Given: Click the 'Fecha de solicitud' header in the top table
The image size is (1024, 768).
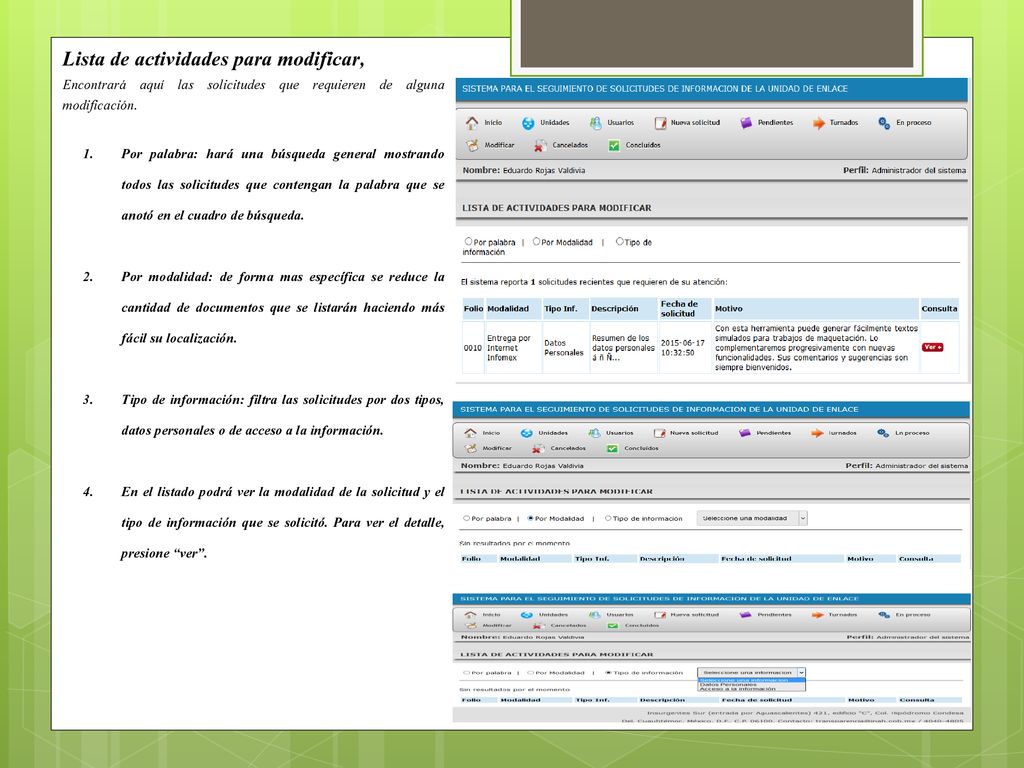Looking at the screenshot, I should tap(685, 309).
